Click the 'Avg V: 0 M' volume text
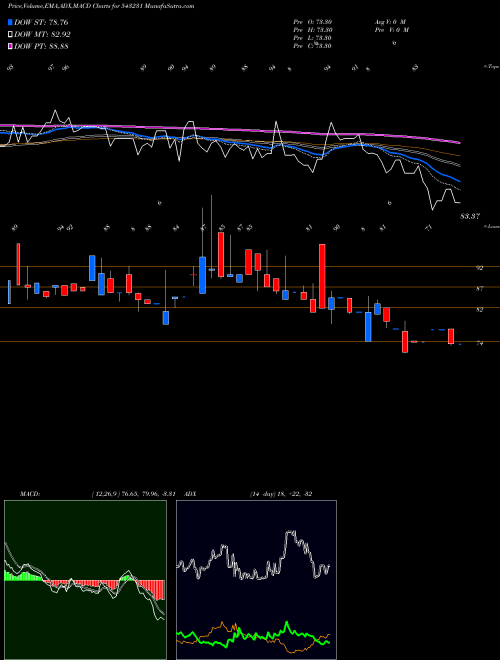This screenshot has height=660, width=500. (389, 22)
